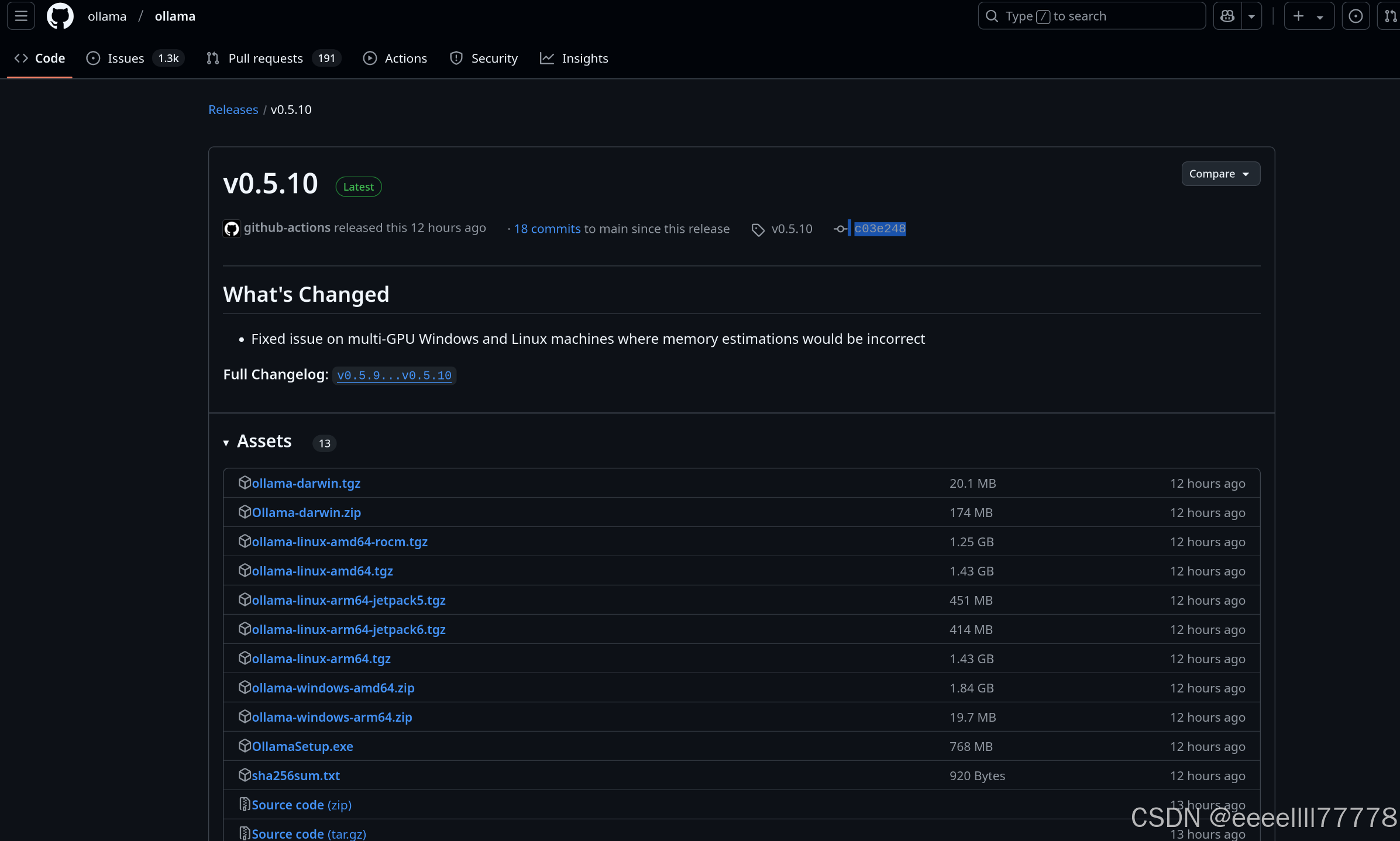
Task: Open the Security tab
Action: pyautogui.click(x=494, y=58)
